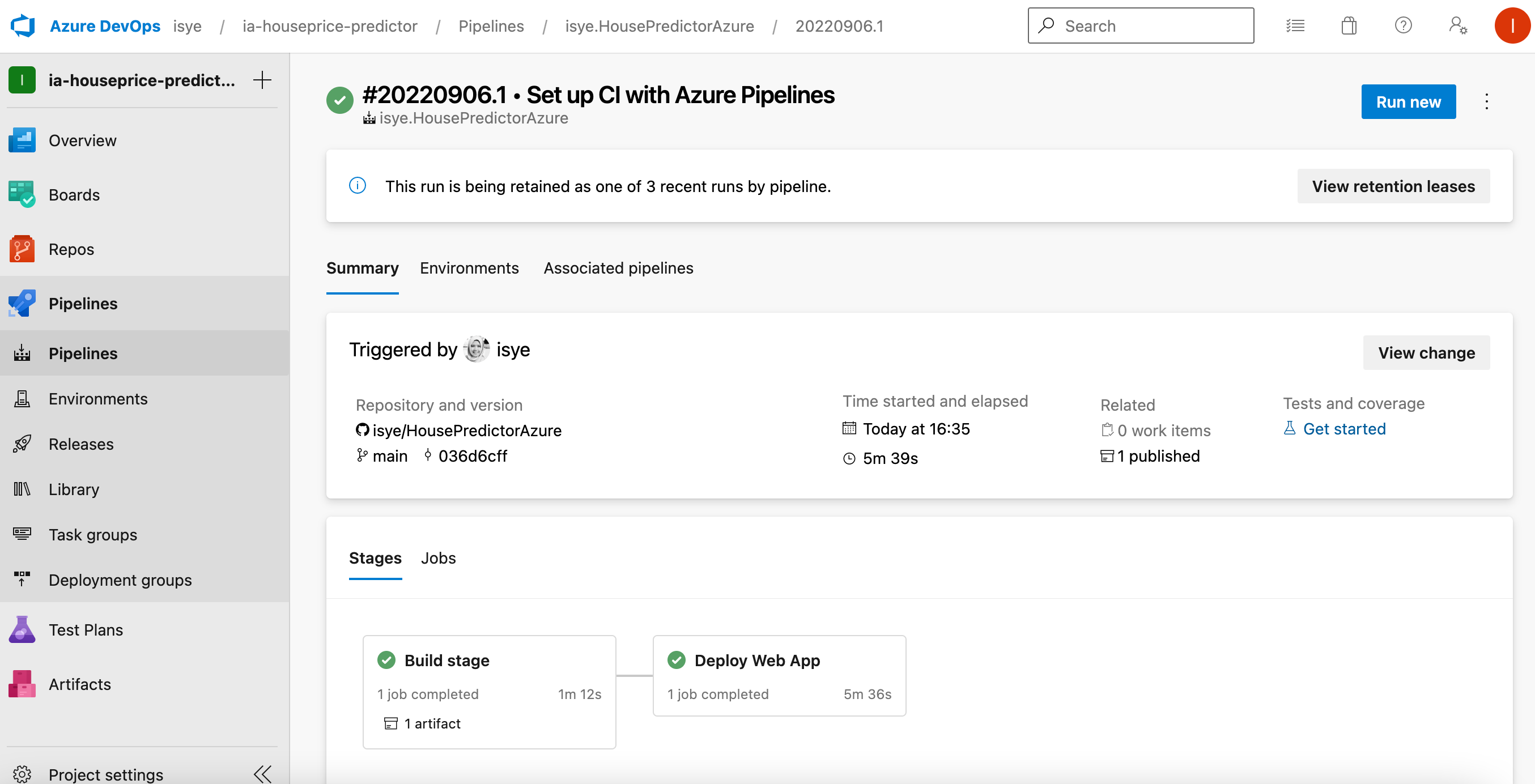Viewport: 1535px width, 784px height.
Task: Click the Run new button
Action: tap(1408, 101)
